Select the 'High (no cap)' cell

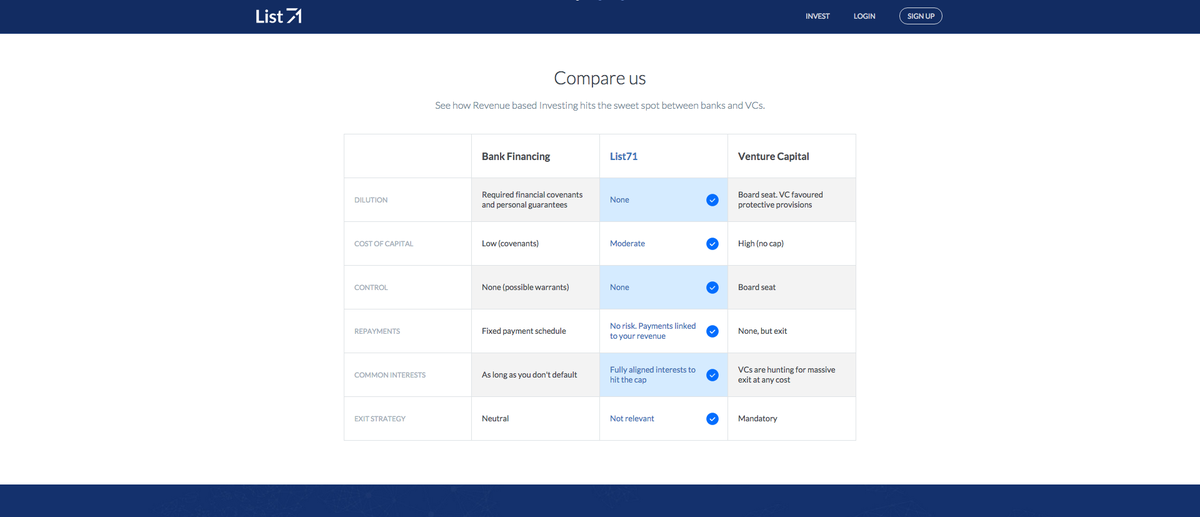791,244
